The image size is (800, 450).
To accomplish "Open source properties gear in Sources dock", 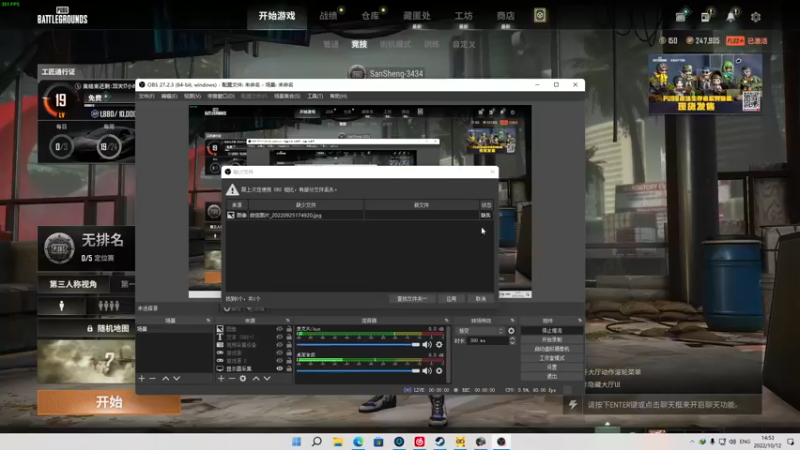I will click(x=243, y=379).
